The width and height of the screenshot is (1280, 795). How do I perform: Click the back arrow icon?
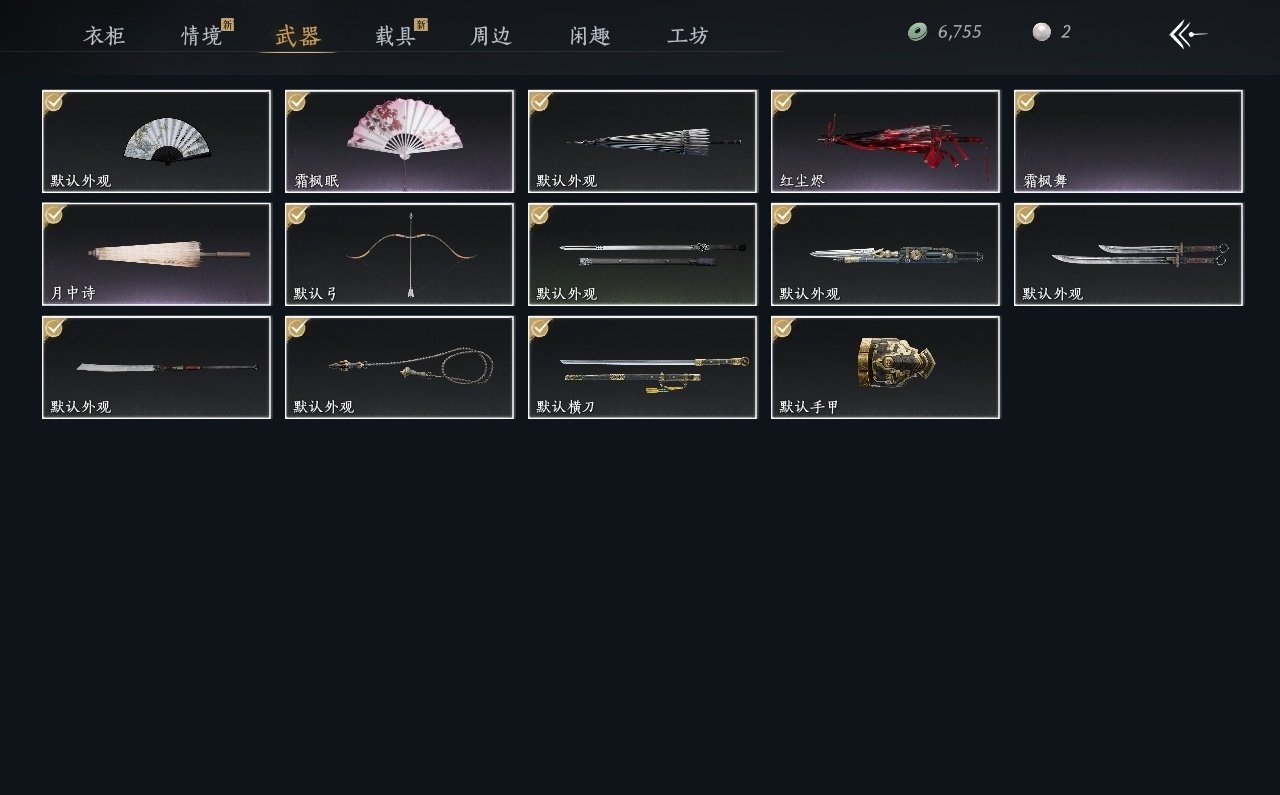(x=1188, y=34)
